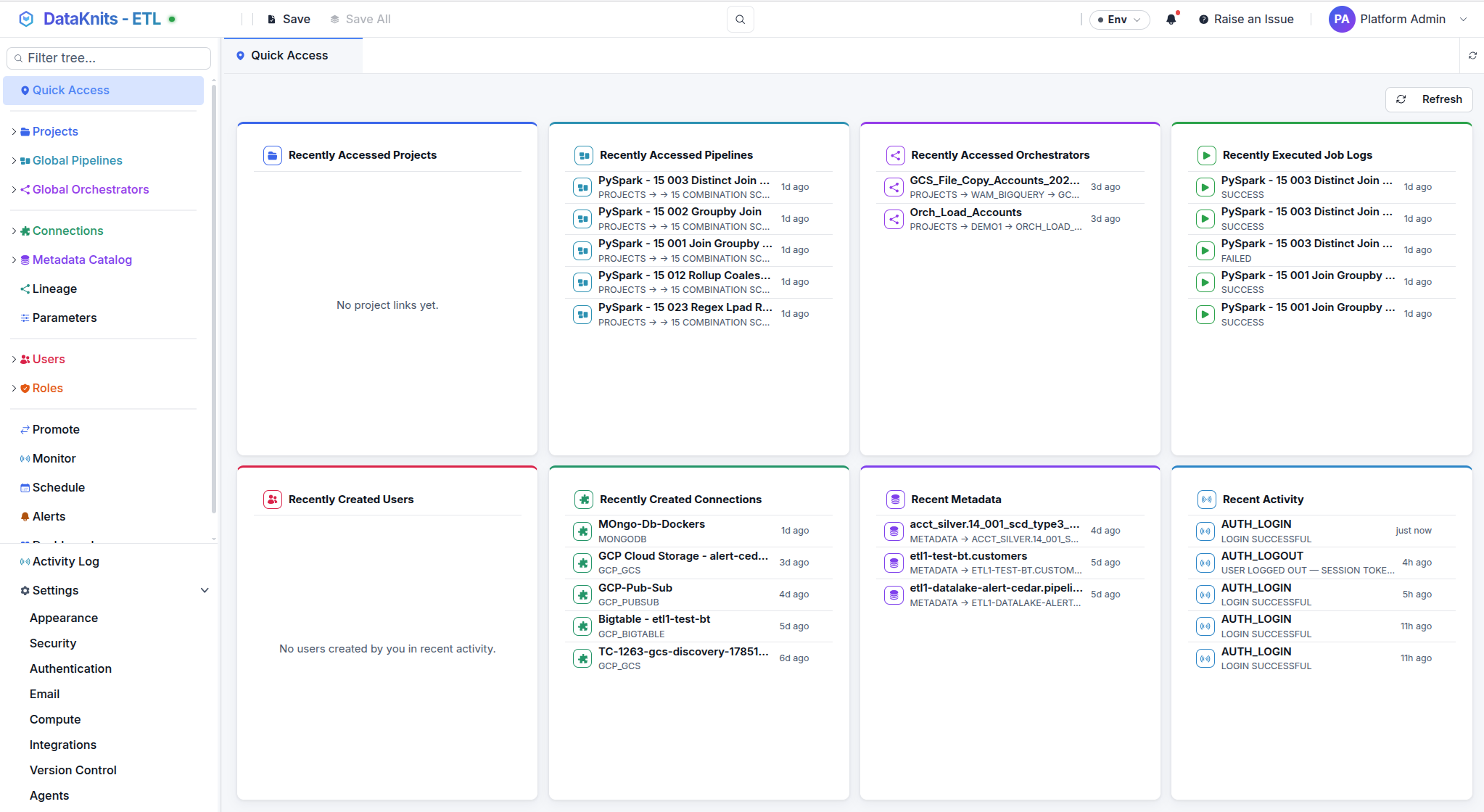
Task: Open Version Control settings
Action: (x=73, y=770)
